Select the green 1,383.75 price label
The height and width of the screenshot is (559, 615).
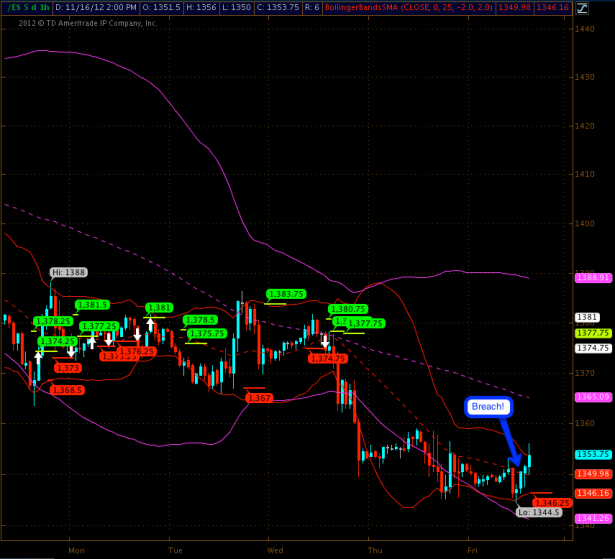pyautogui.click(x=285, y=293)
